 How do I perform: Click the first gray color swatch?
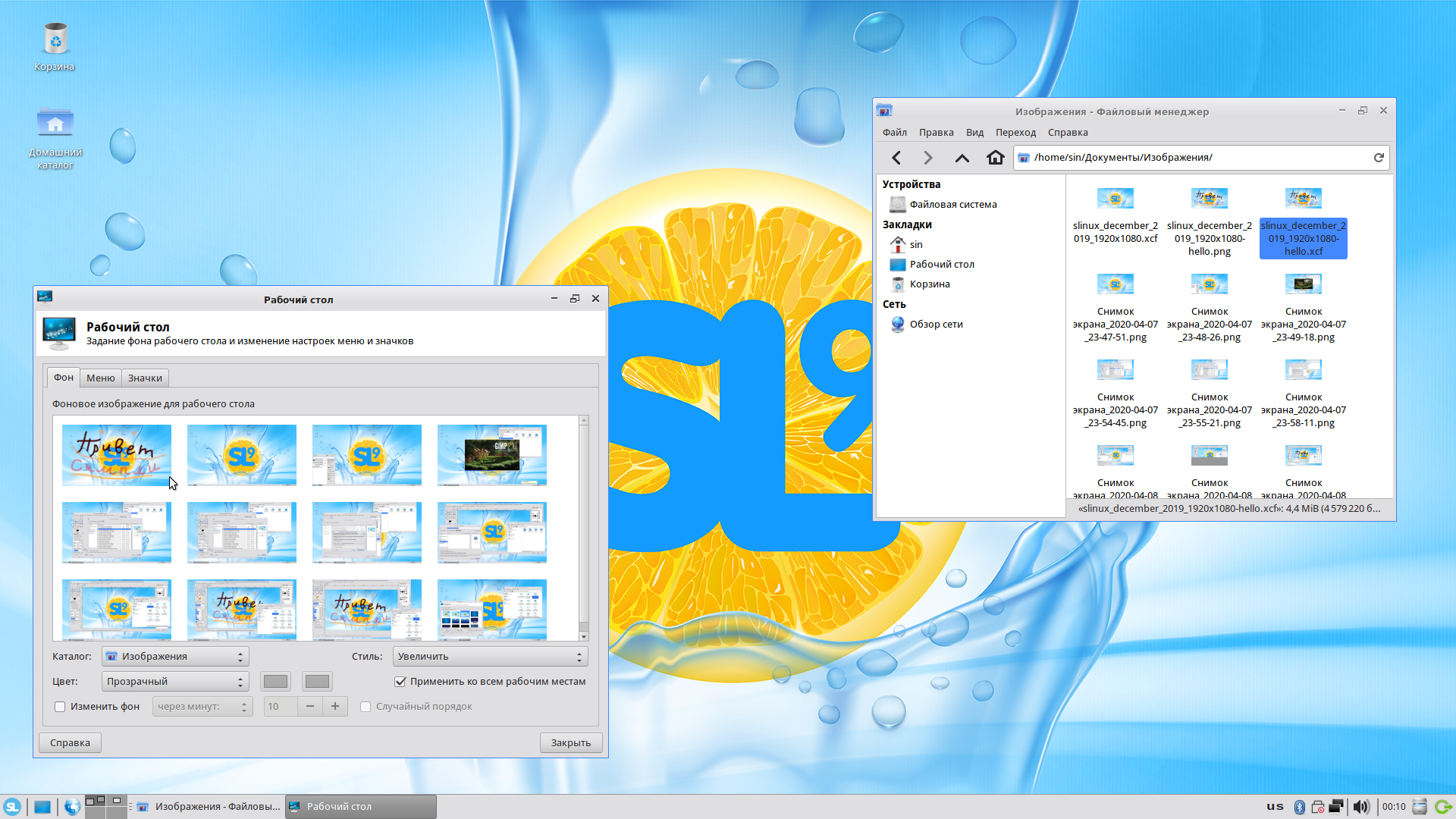click(x=275, y=682)
